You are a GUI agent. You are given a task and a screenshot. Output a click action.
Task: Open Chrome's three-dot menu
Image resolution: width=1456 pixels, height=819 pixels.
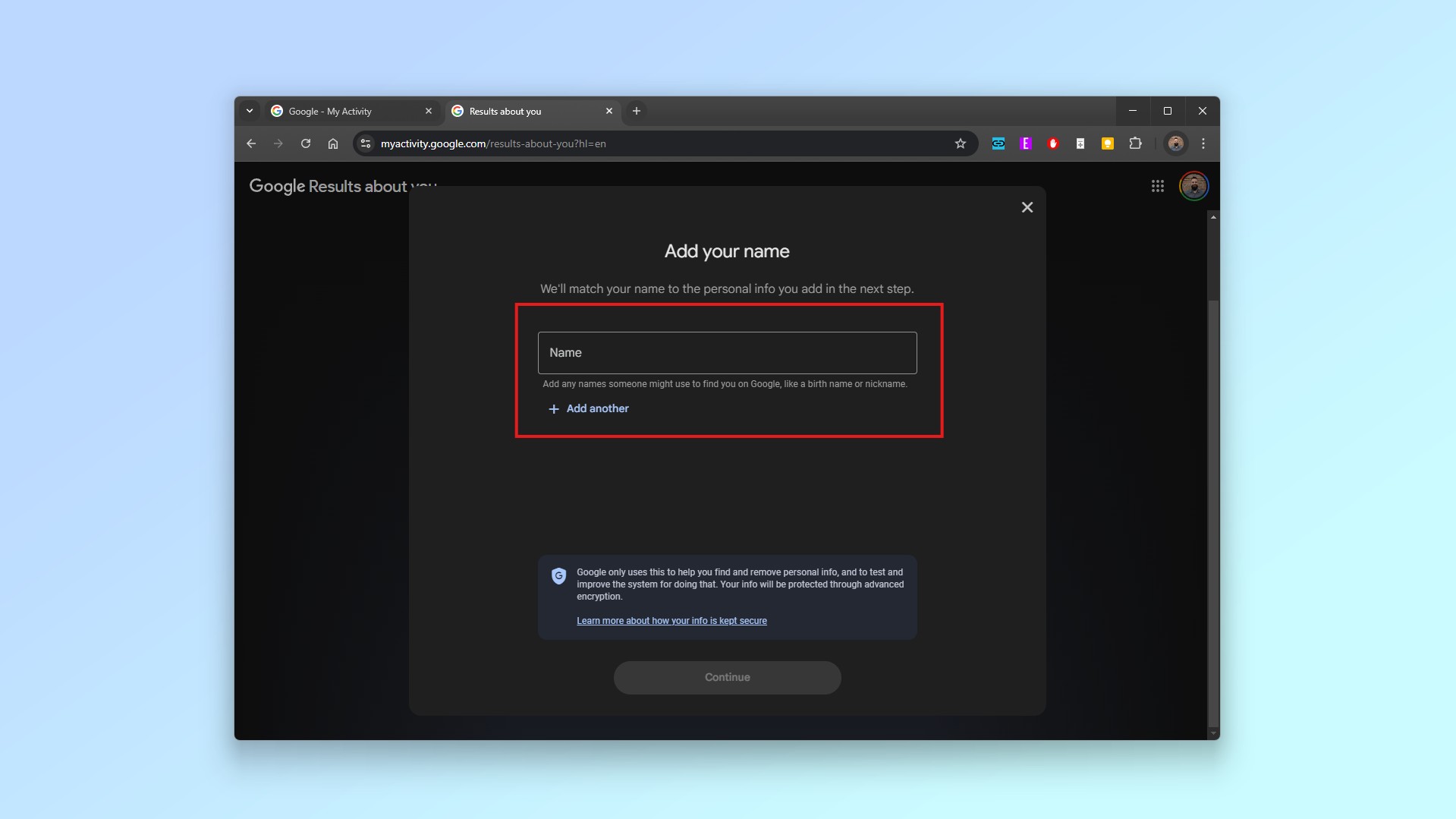[1203, 143]
